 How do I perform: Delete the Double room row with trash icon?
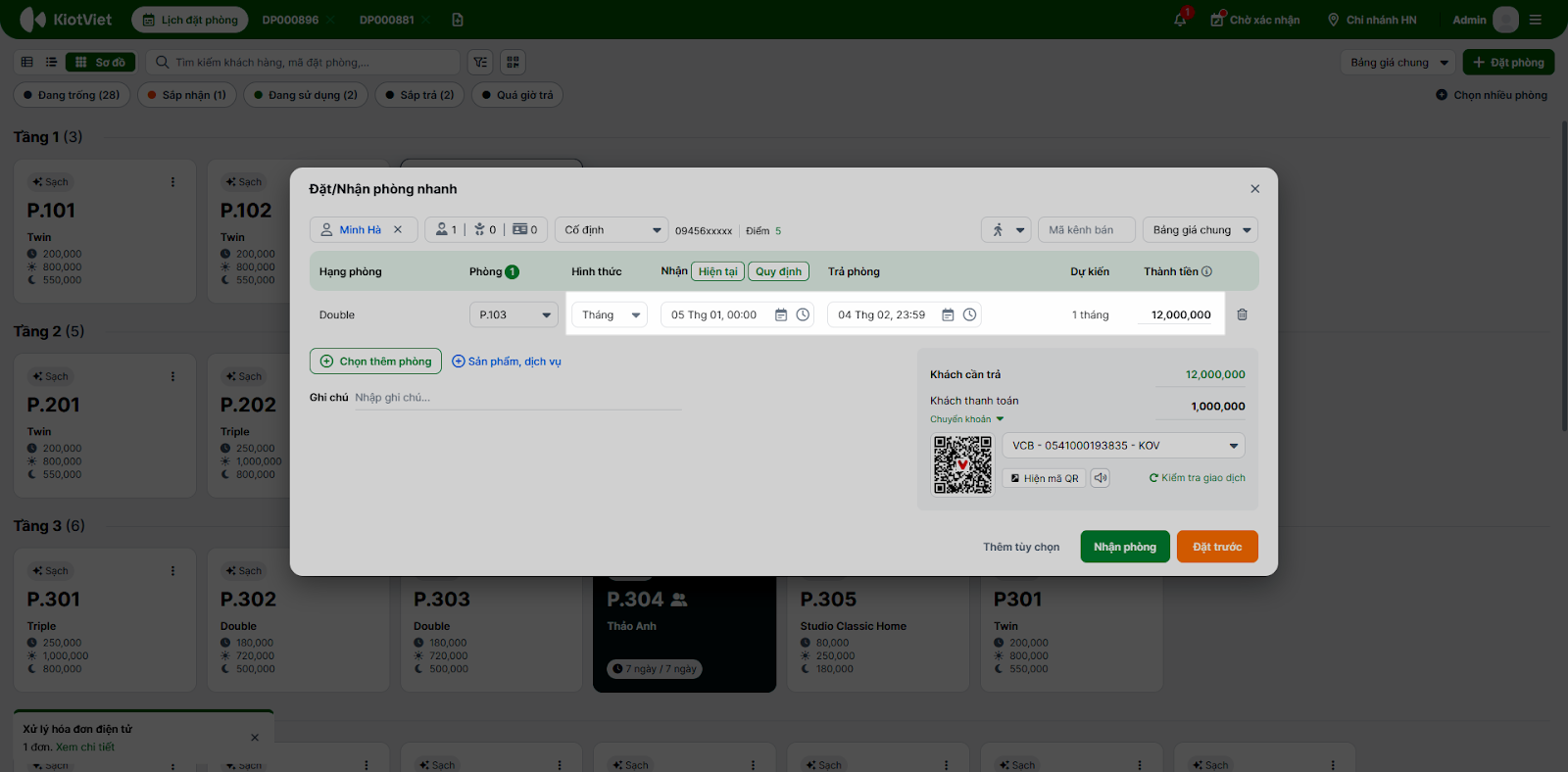(1242, 314)
